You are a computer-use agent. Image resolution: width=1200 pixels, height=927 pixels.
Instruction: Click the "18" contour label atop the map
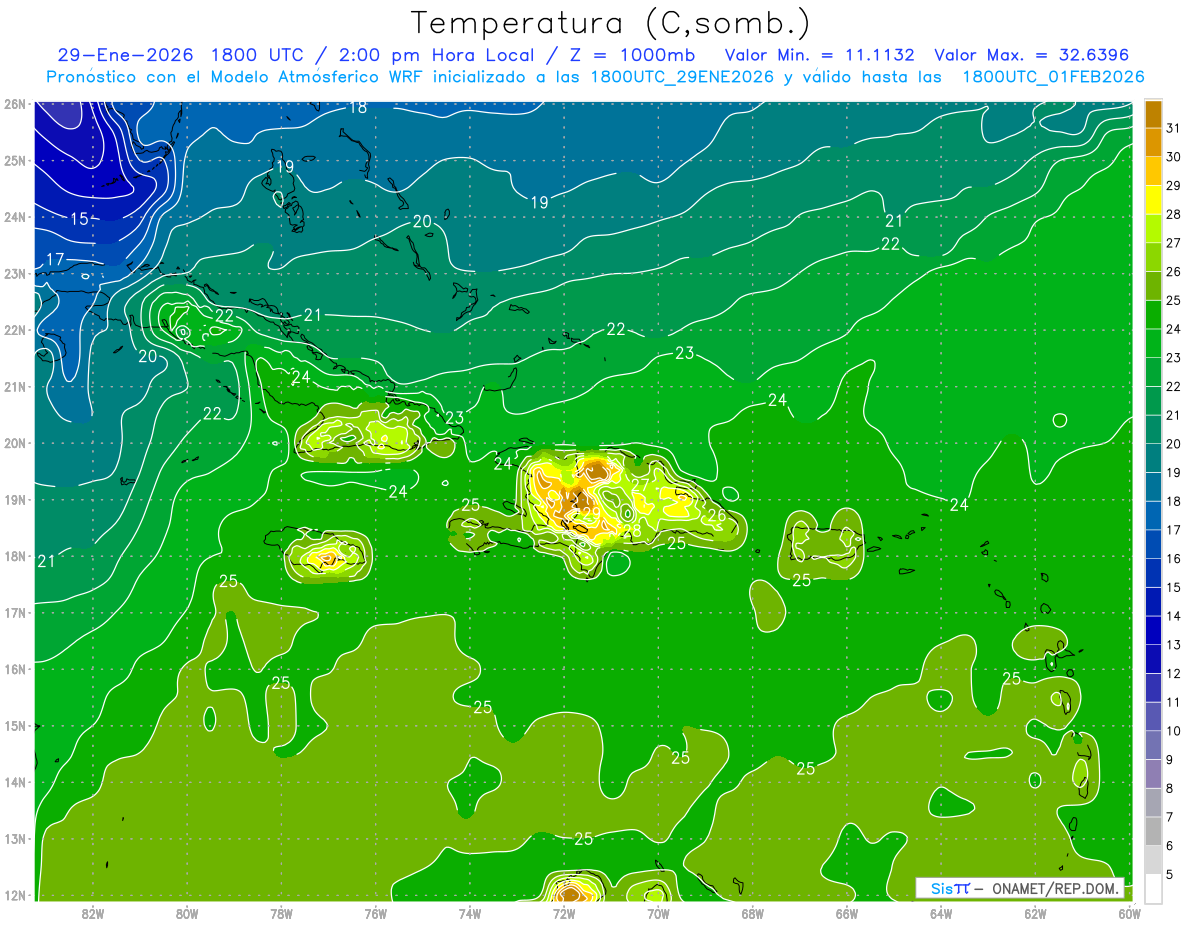(358, 107)
